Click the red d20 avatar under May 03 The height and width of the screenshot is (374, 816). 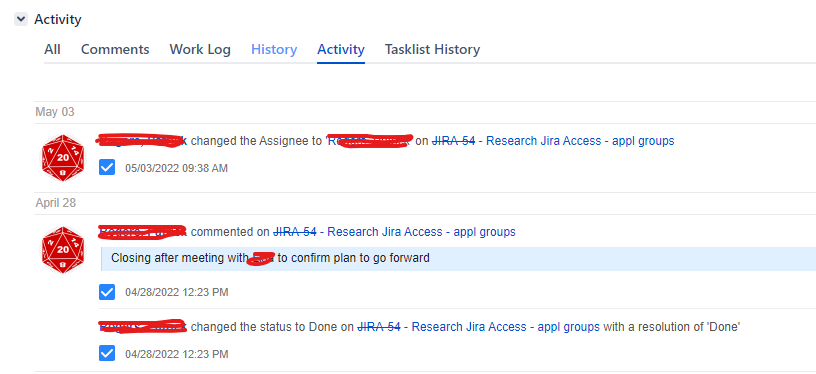[63, 158]
